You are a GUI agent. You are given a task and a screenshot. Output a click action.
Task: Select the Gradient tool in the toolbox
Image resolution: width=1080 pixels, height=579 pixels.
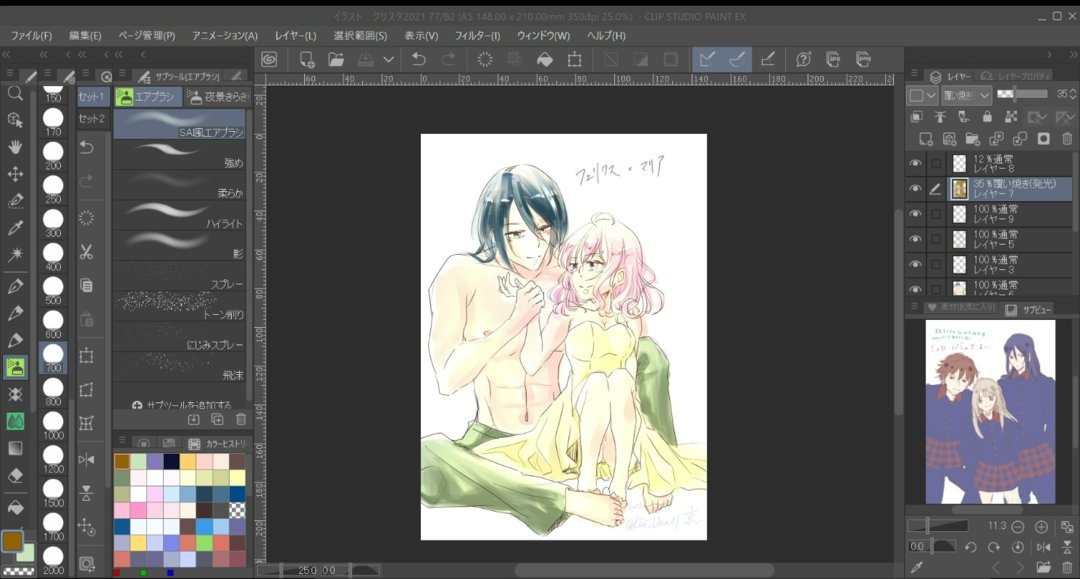pyautogui.click(x=14, y=448)
